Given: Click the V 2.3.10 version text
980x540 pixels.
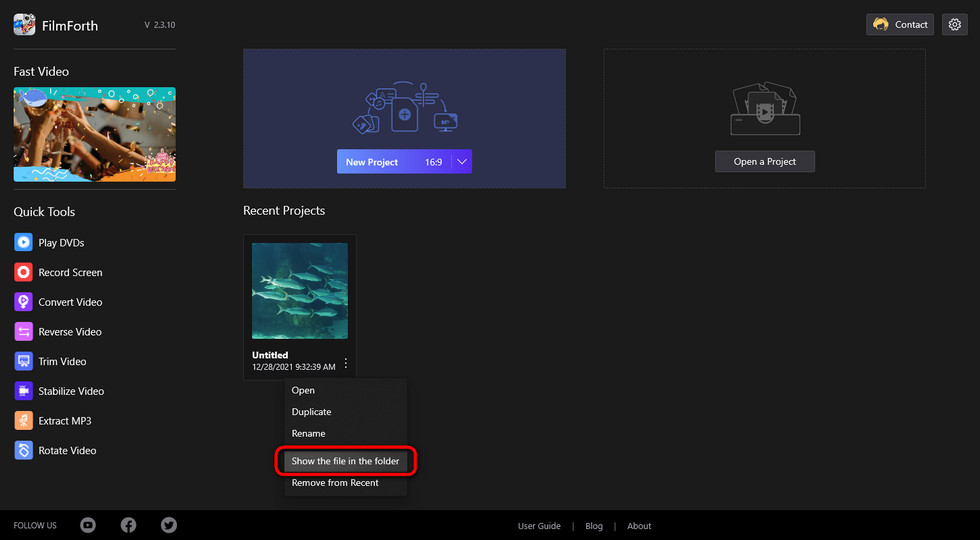Looking at the screenshot, I should point(159,25).
